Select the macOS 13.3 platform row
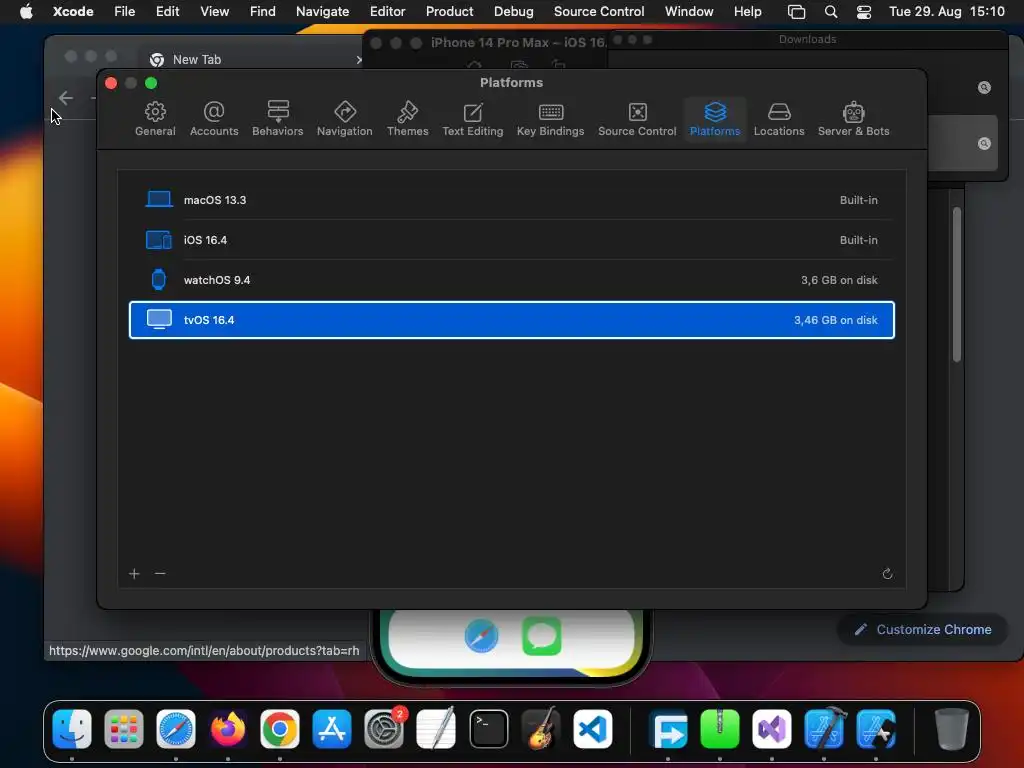The width and height of the screenshot is (1024, 768). click(511, 200)
